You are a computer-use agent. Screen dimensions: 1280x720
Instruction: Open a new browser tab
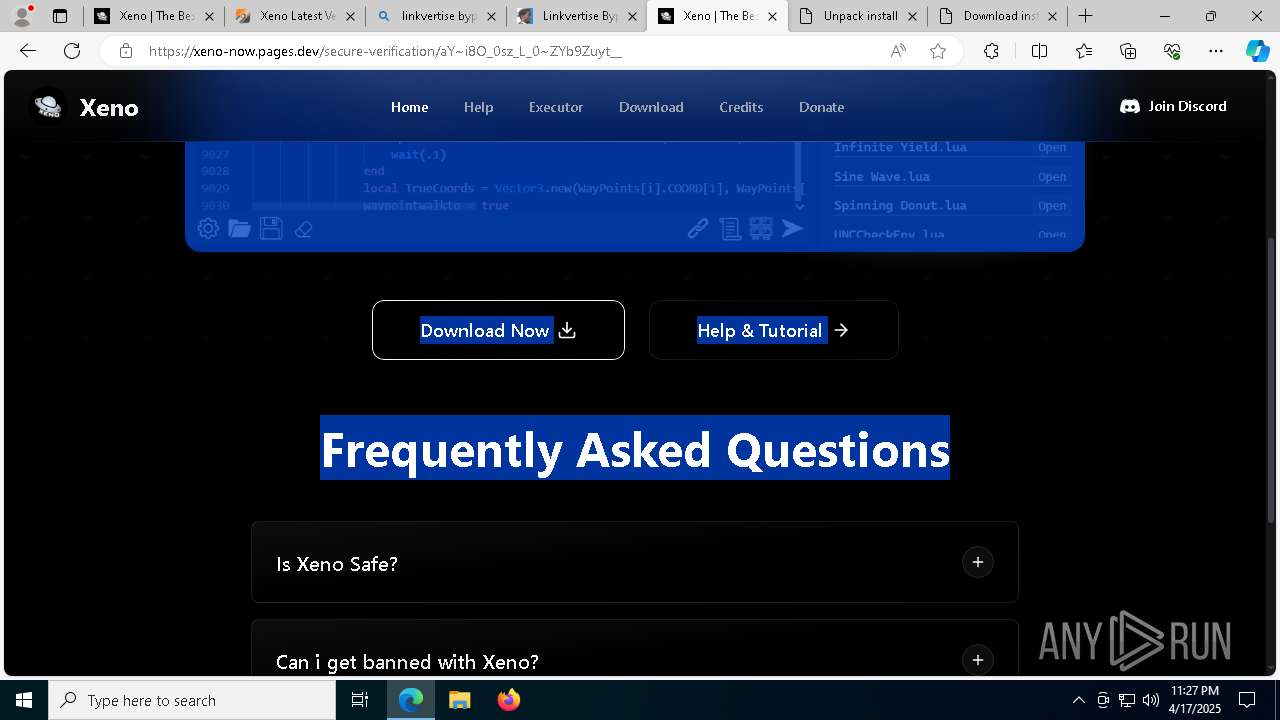(1085, 16)
